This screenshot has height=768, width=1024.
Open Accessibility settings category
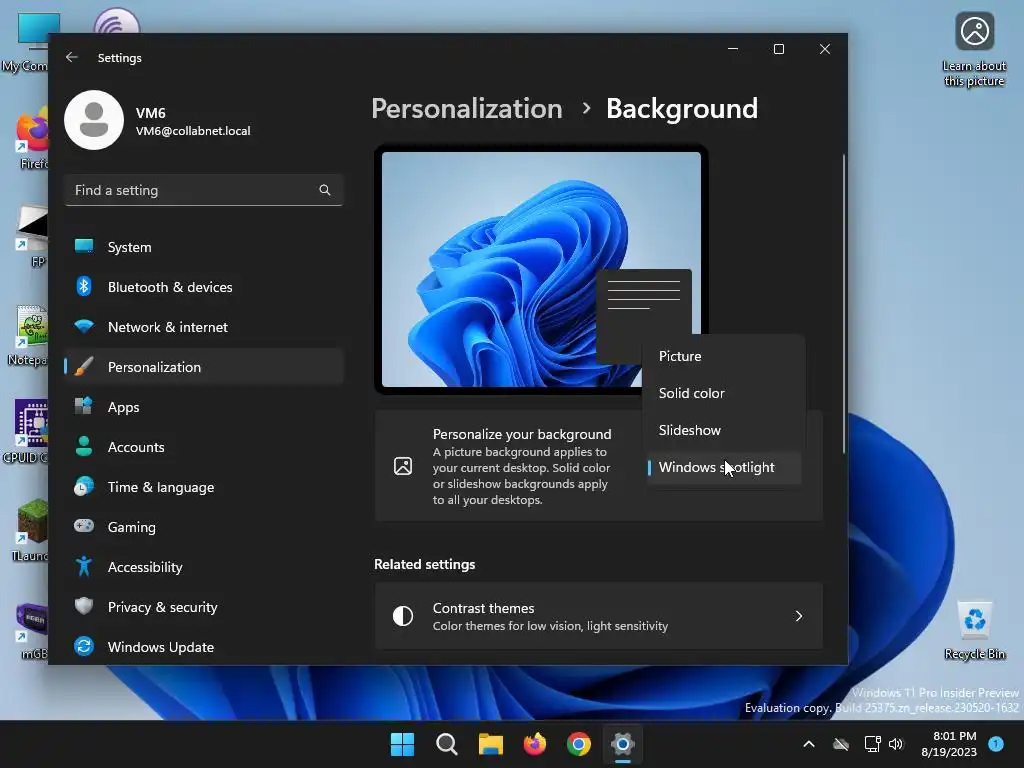pos(204,567)
